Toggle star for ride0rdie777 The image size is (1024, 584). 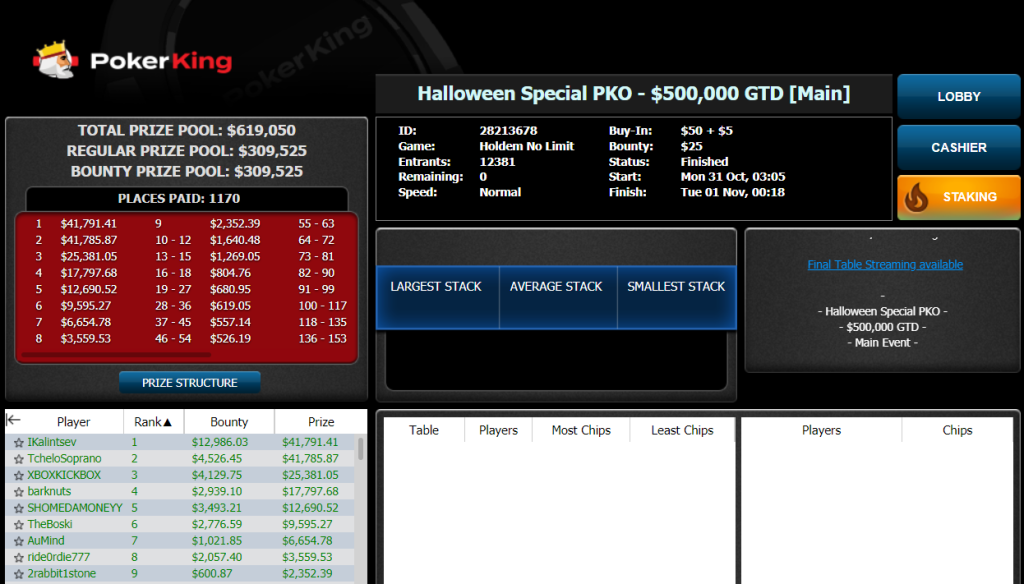tap(19, 557)
